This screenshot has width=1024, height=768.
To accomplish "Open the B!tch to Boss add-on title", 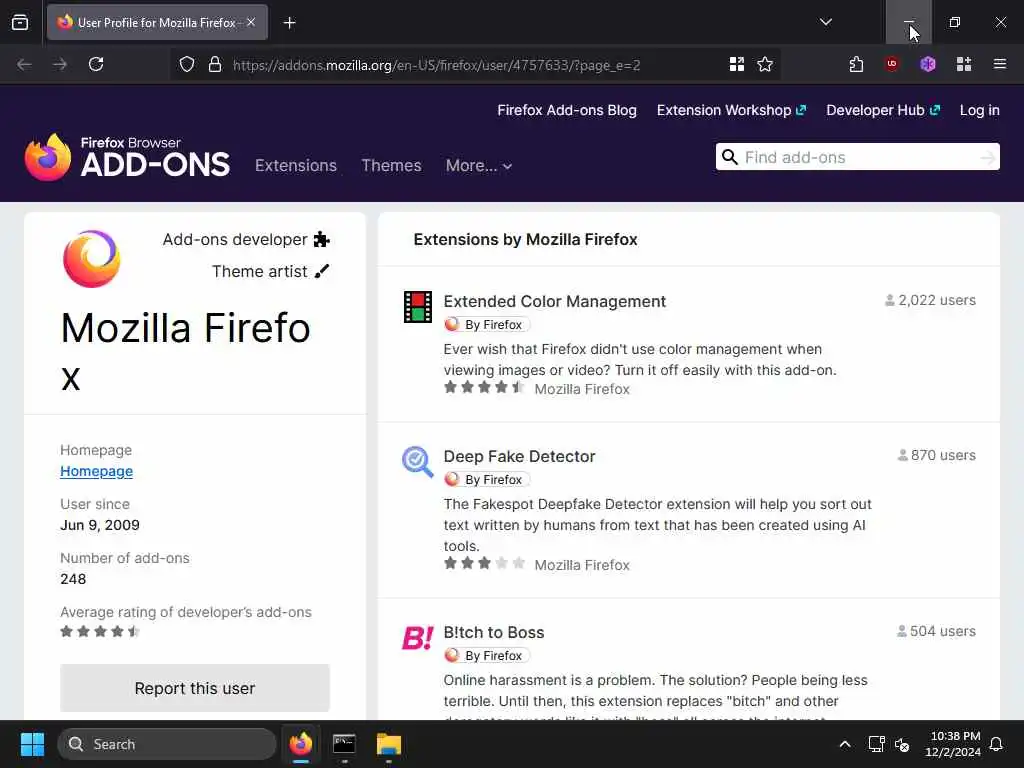I will point(494,632).
